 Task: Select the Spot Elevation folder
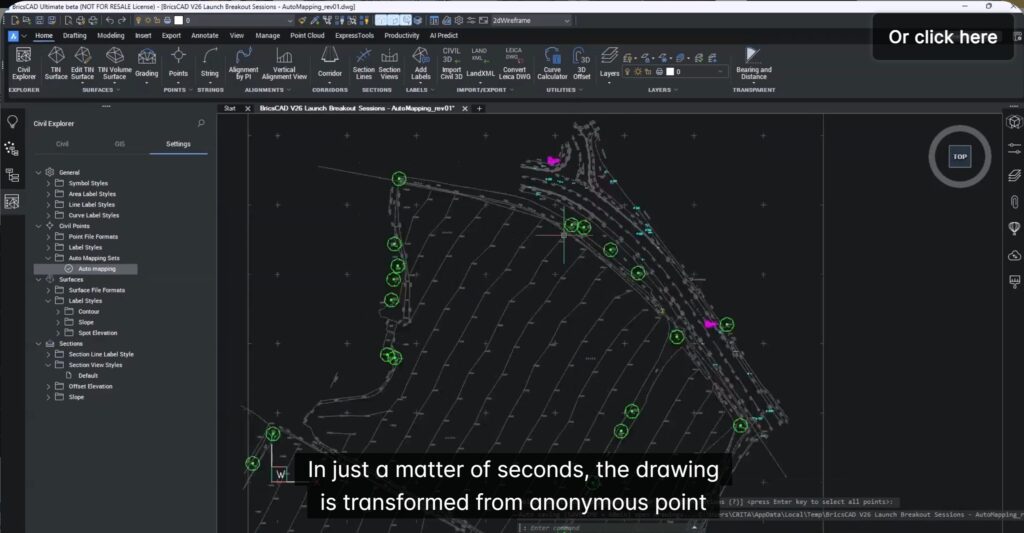click(x=97, y=333)
